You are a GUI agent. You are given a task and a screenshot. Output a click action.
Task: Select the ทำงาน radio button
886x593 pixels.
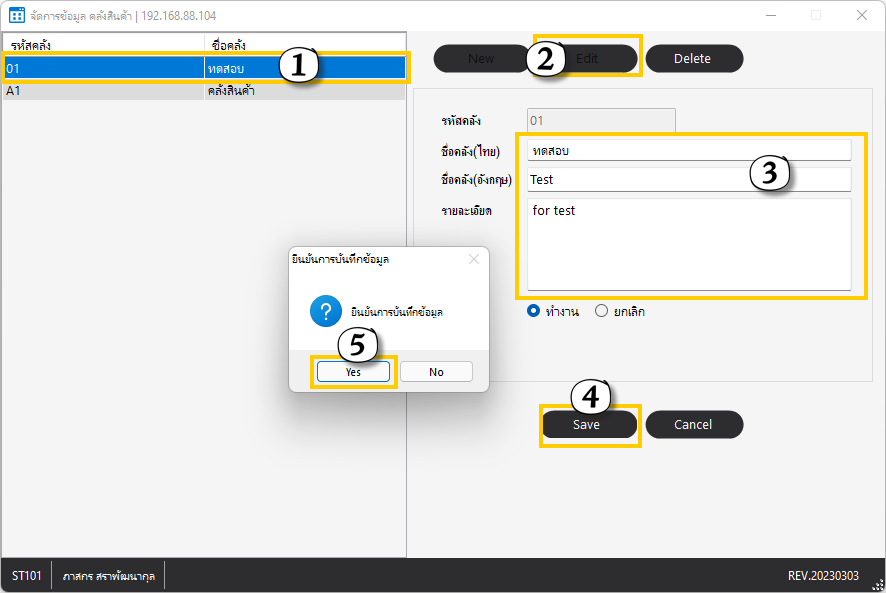pos(533,311)
